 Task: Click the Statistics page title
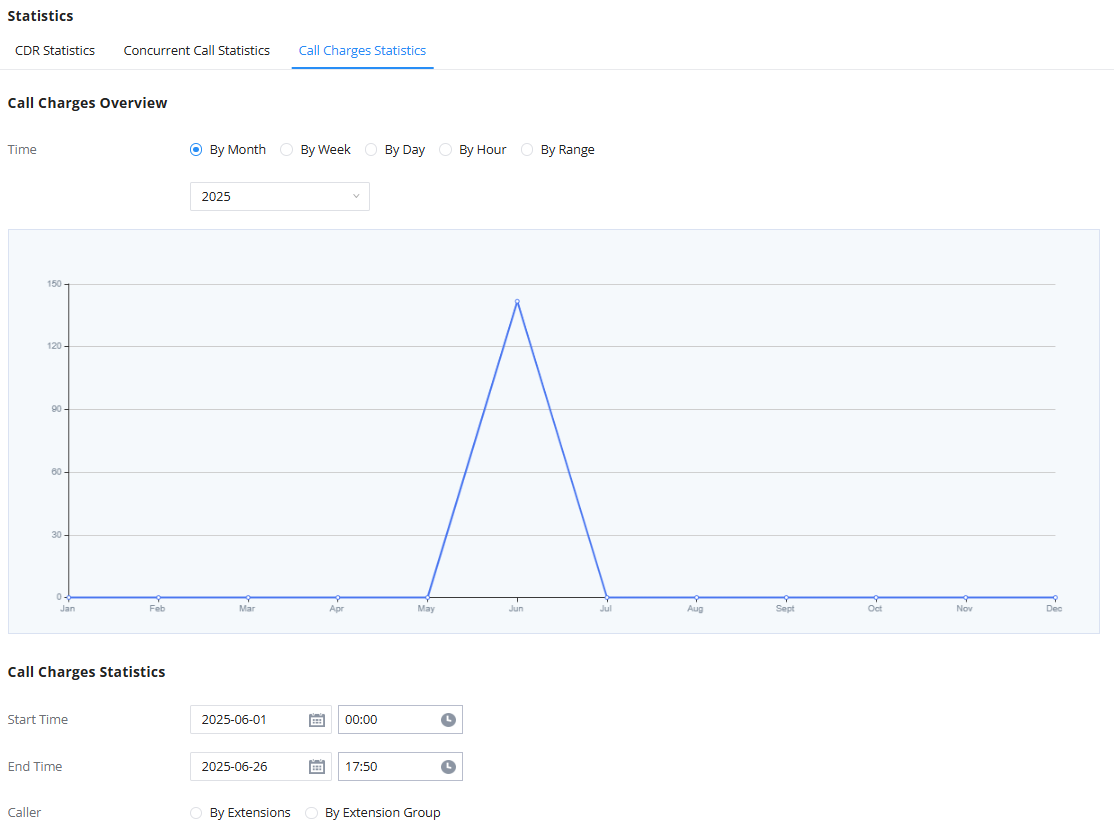tap(40, 16)
